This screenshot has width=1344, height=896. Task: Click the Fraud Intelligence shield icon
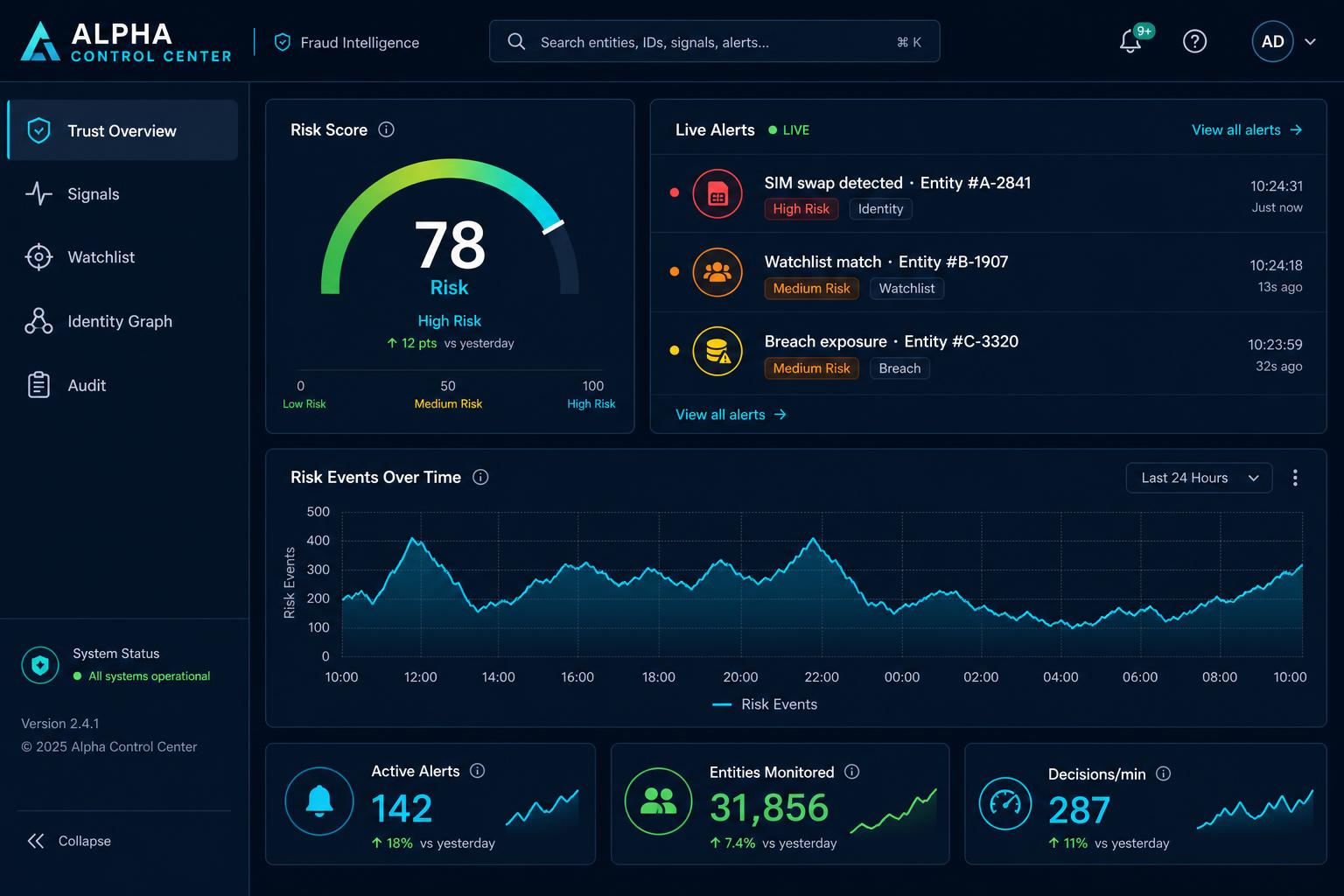282,42
